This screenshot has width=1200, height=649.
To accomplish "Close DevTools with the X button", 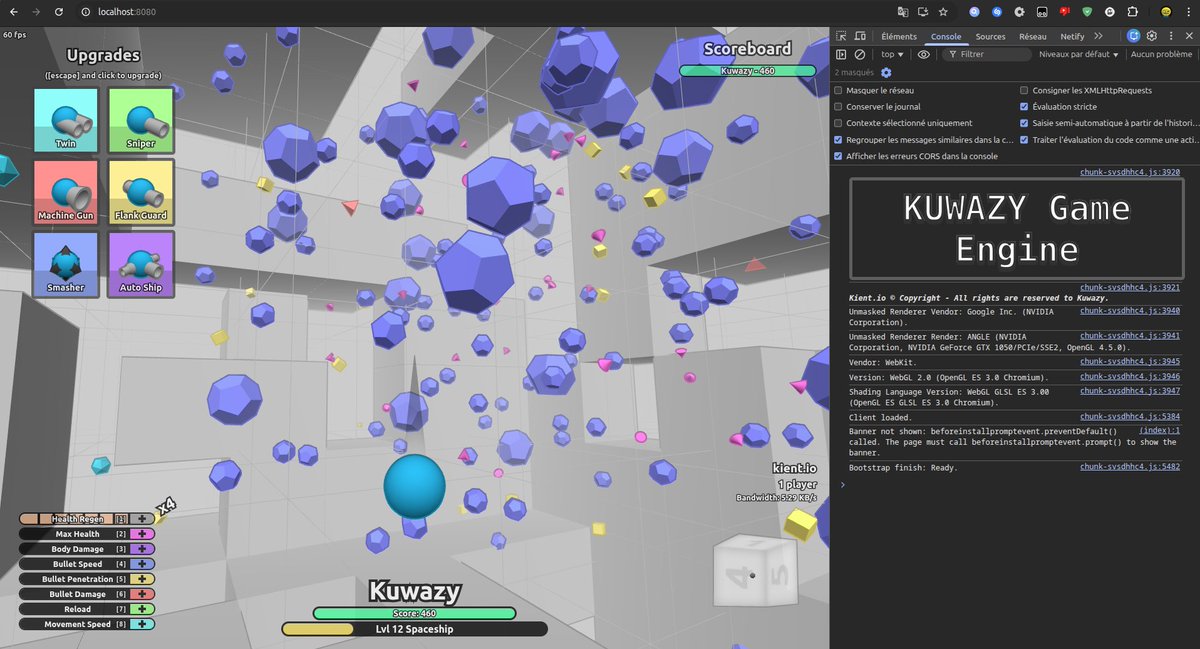I will [x=1187, y=36].
